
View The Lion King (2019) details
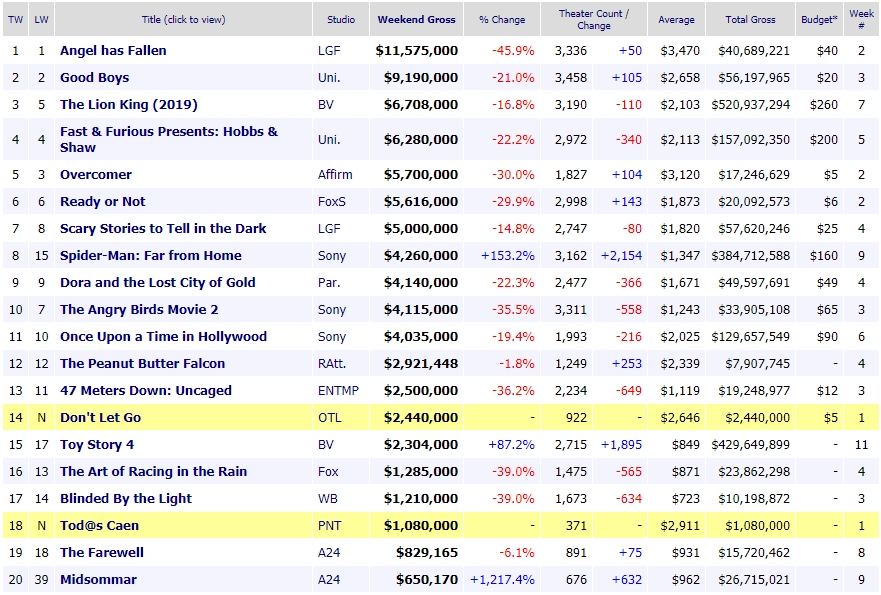pos(129,105)
